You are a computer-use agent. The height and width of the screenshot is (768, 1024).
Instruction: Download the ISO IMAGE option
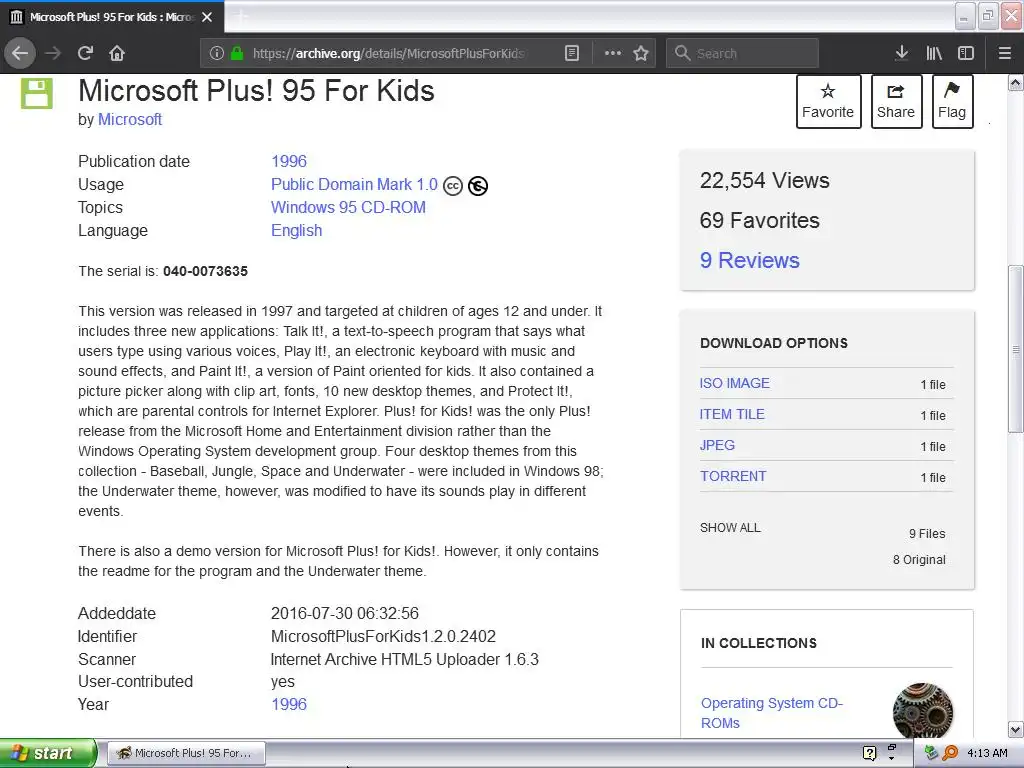pyautogui.click(x=735, y=383)
